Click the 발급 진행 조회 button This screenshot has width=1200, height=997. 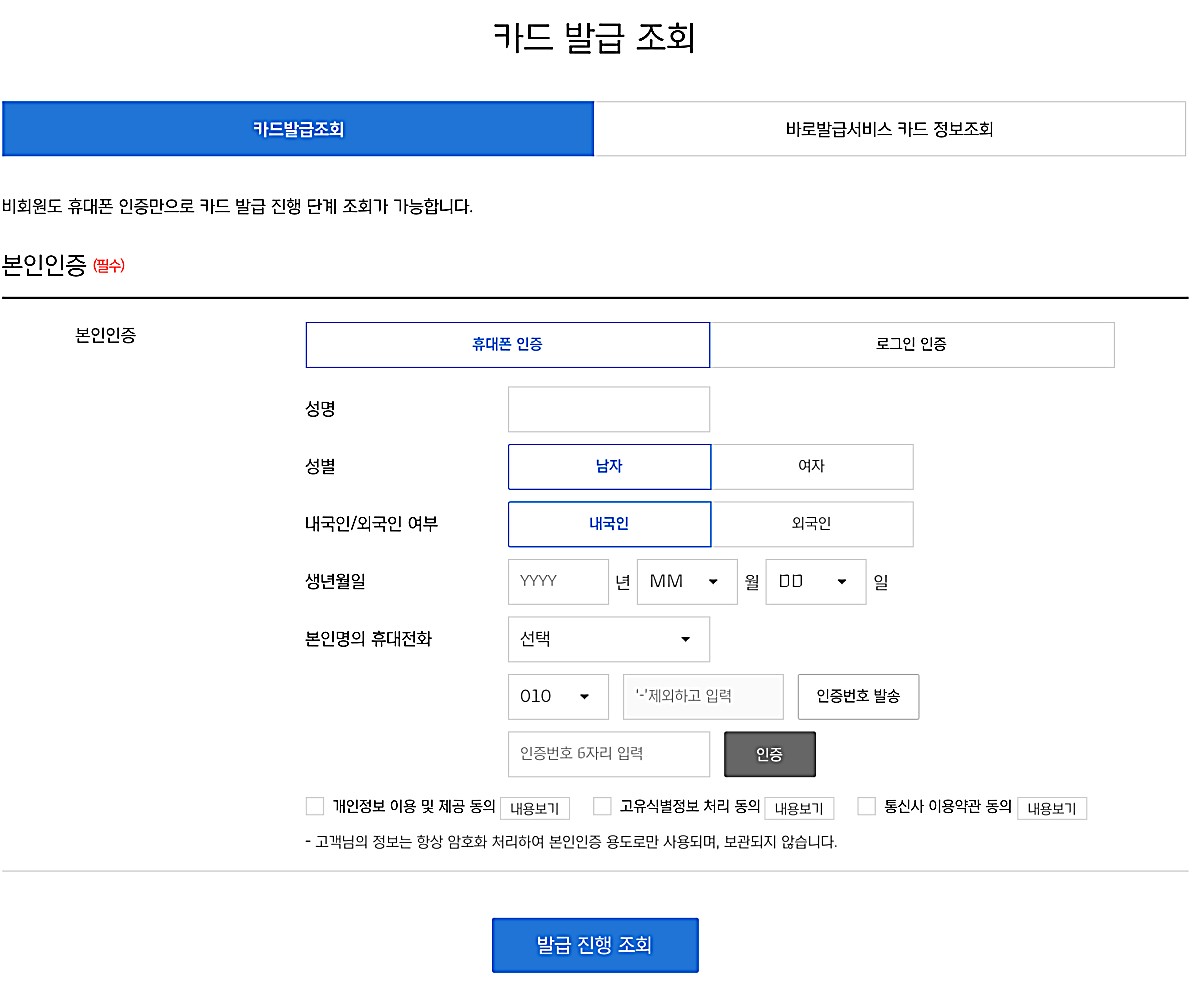click(595, 944)
